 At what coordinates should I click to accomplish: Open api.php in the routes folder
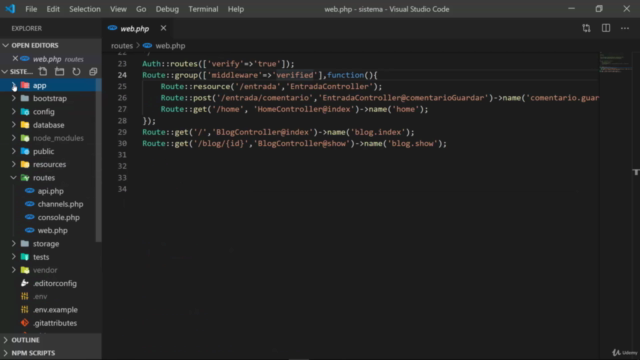click(x=51, y=191)
